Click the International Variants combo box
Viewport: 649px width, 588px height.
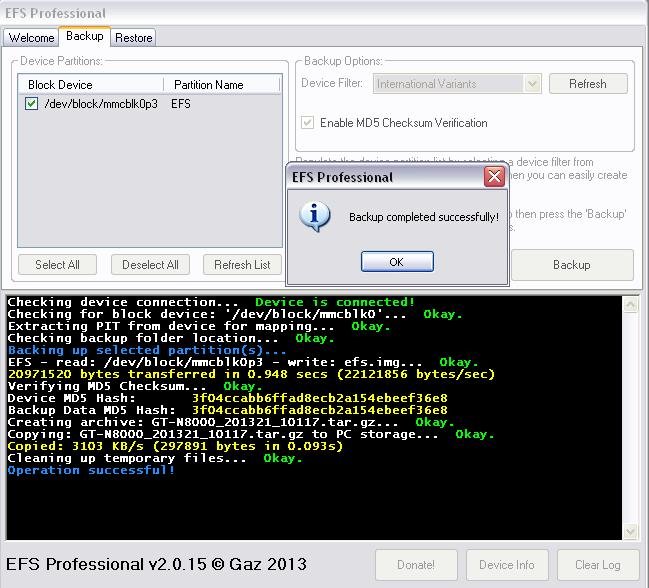pos(457,84)
